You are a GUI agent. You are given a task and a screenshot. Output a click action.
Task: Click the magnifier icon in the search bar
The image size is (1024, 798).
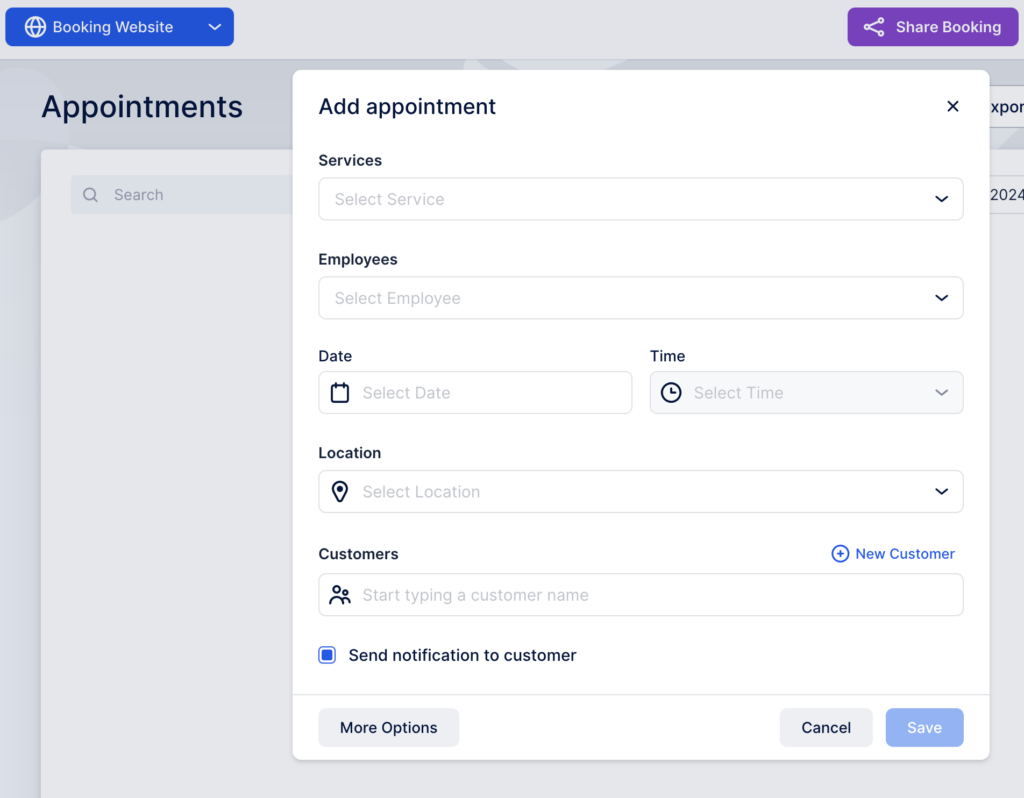click(x=90, y=194)
